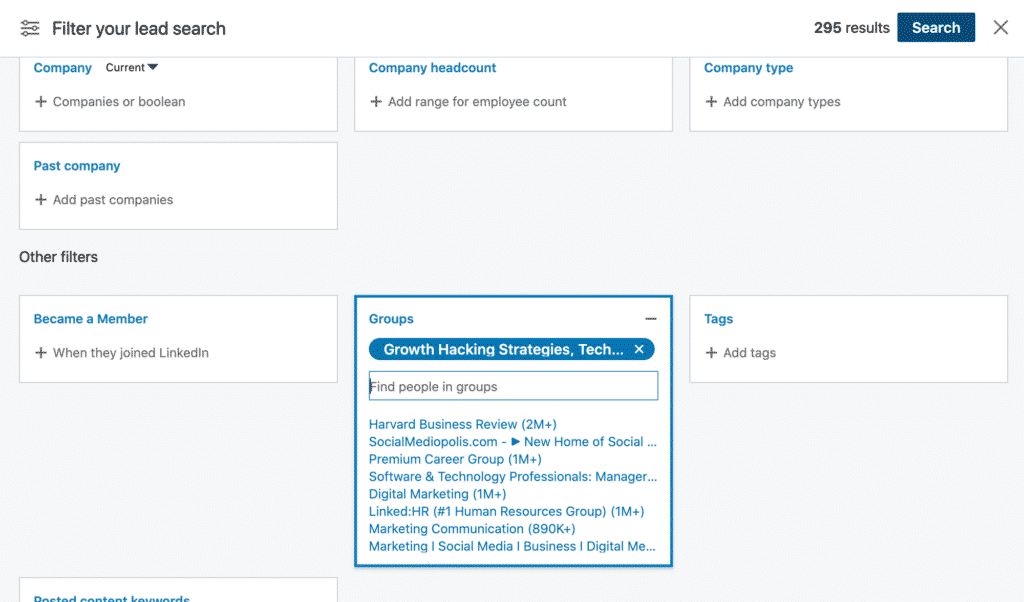Click the plus icon to add companies
Image resolution: width=1024 pixels, height=602 pixels.
click(x=40, y=102)
